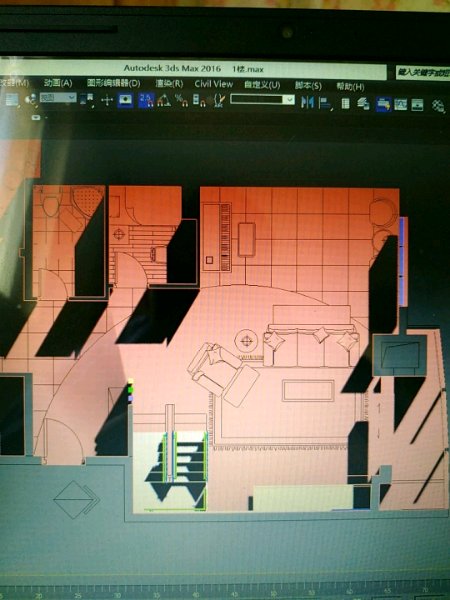Open the Civil View menu
This screenshot has width=450, height=600.
[x=214, y=84]
